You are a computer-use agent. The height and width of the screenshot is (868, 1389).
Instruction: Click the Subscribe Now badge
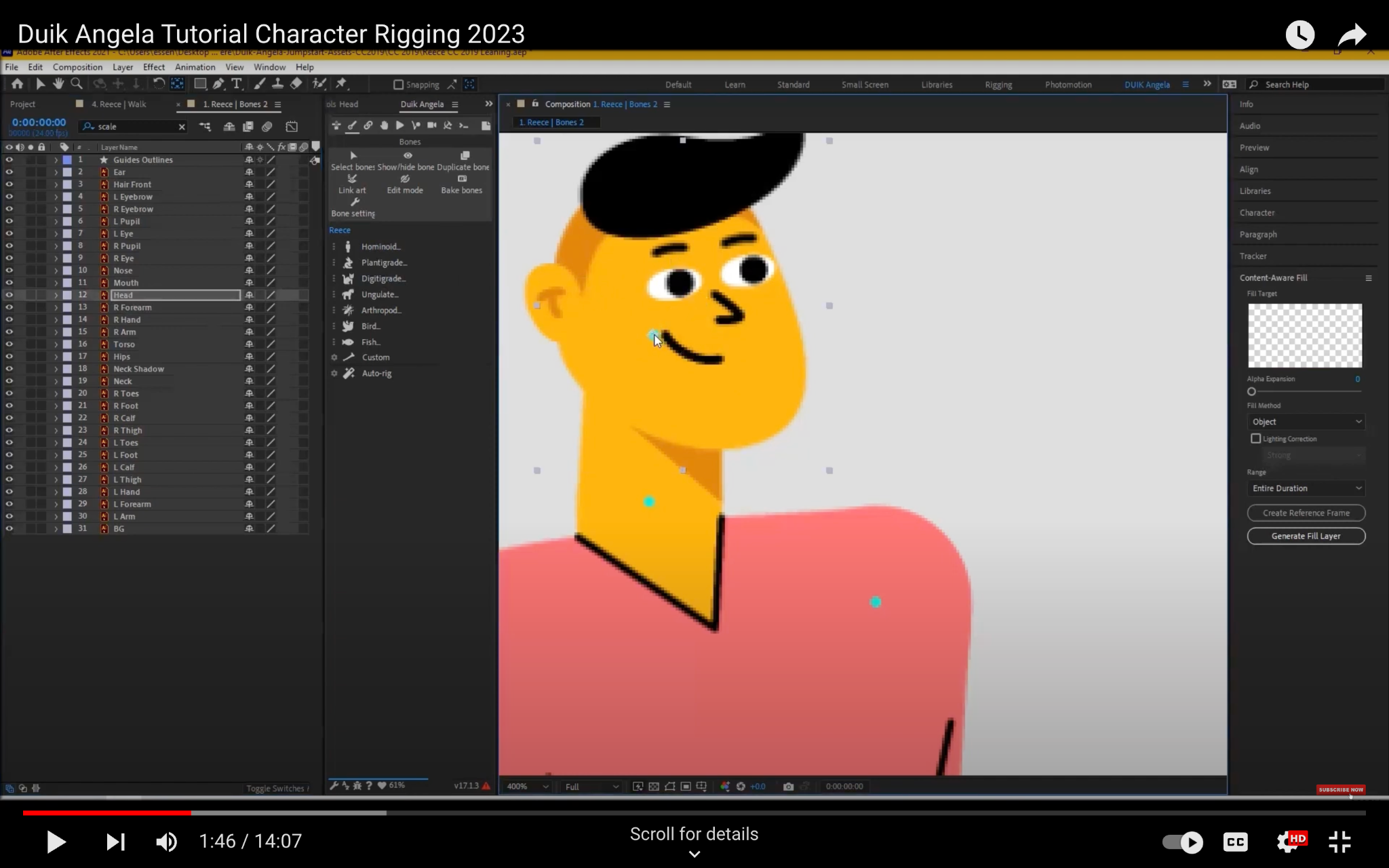click(x=1340, y=789)
